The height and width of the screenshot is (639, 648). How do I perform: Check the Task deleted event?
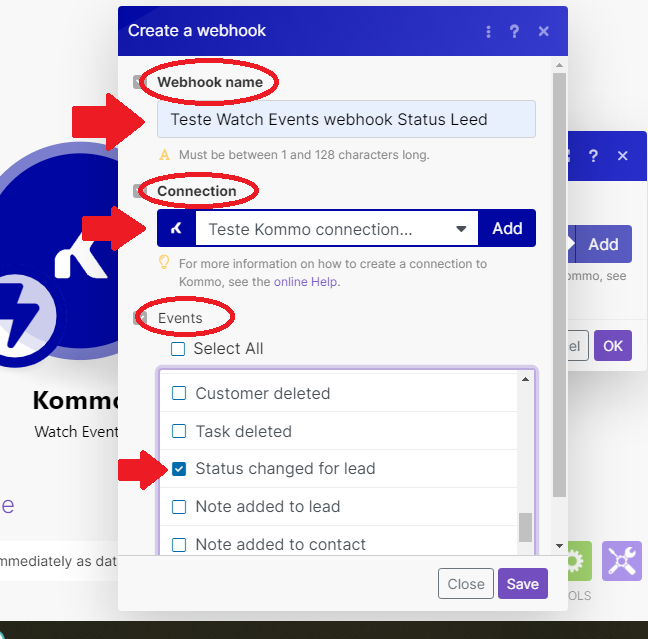179,431
